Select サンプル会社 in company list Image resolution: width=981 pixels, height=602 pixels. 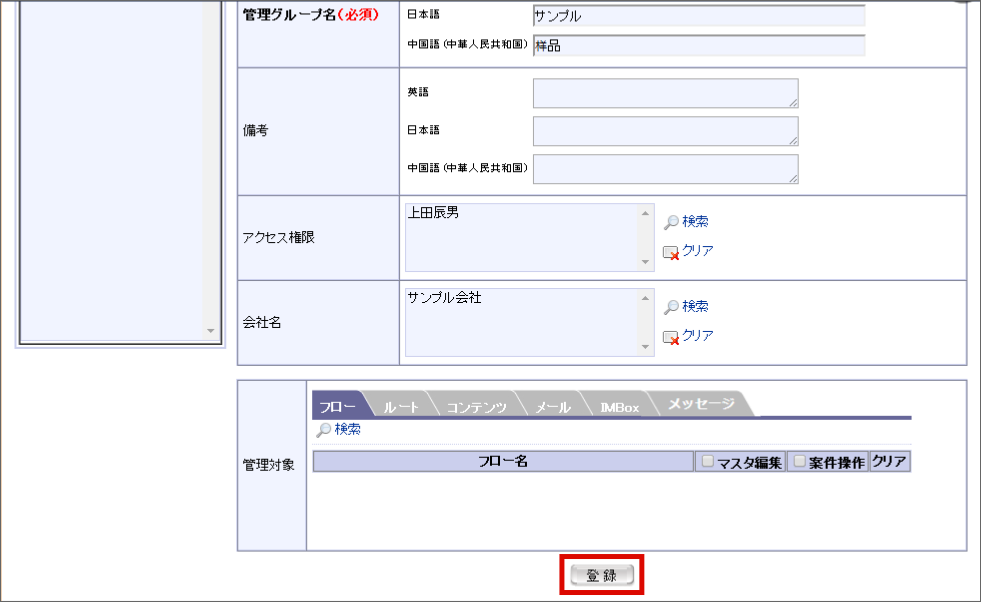[444, 298]
